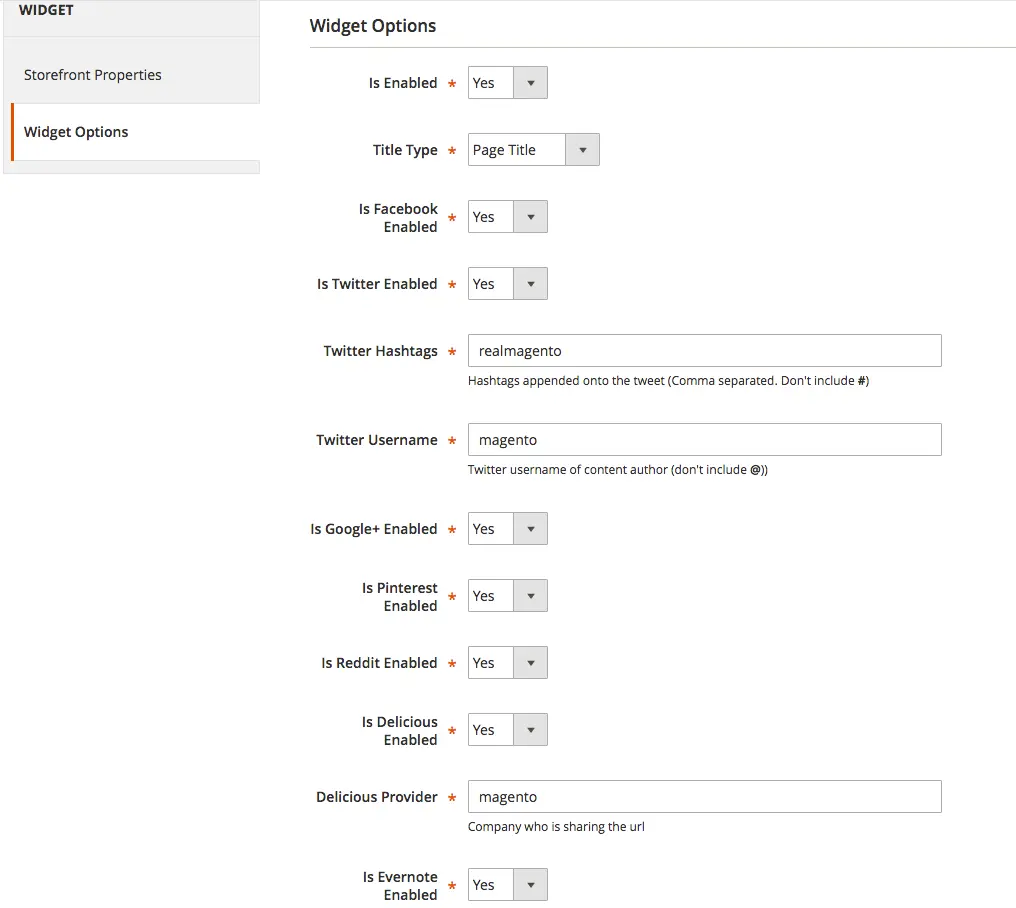
Task: Open the Is Delicious Enabled dropdown
Action: [507, 730]
